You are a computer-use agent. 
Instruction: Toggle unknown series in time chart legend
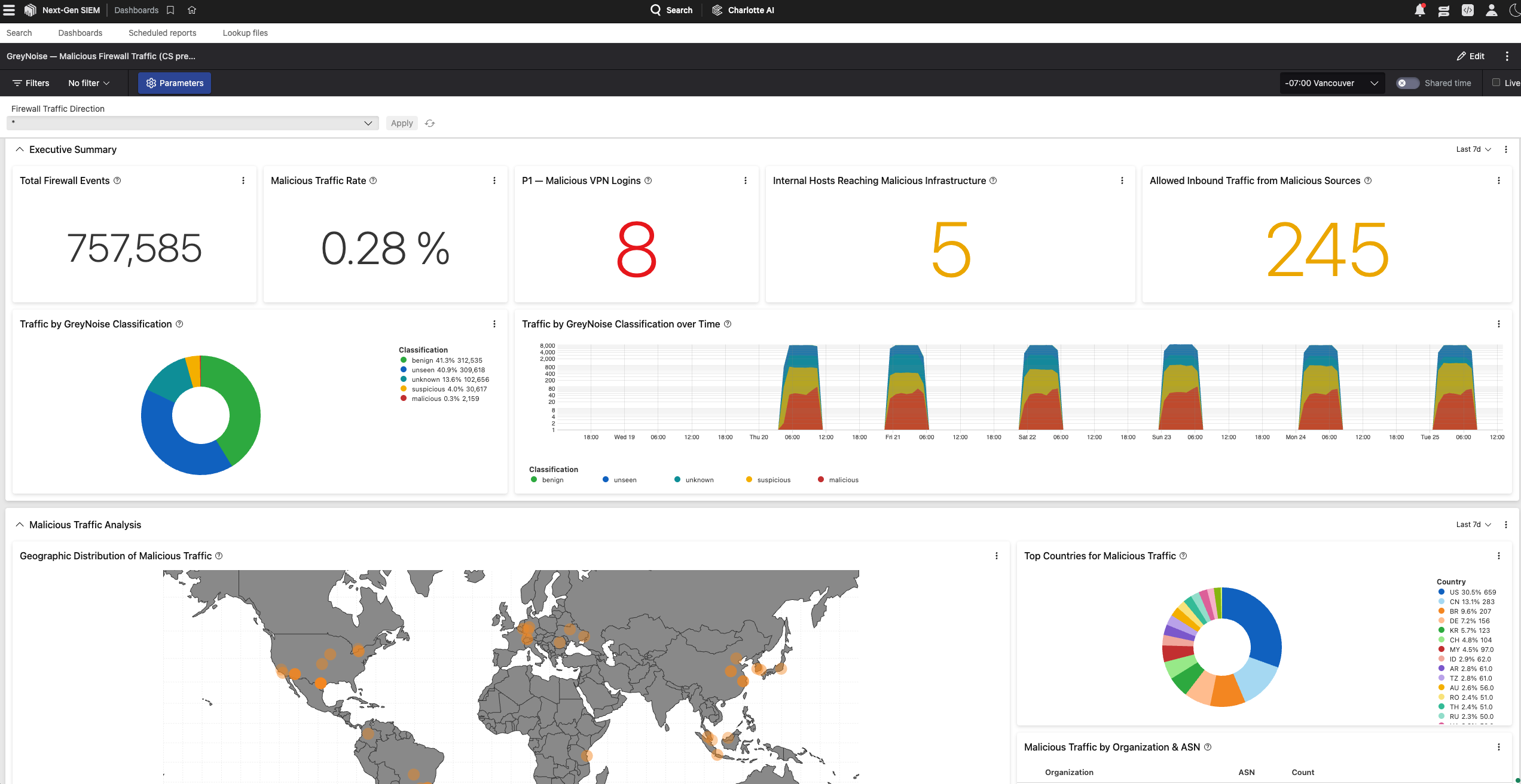[694, 480]
